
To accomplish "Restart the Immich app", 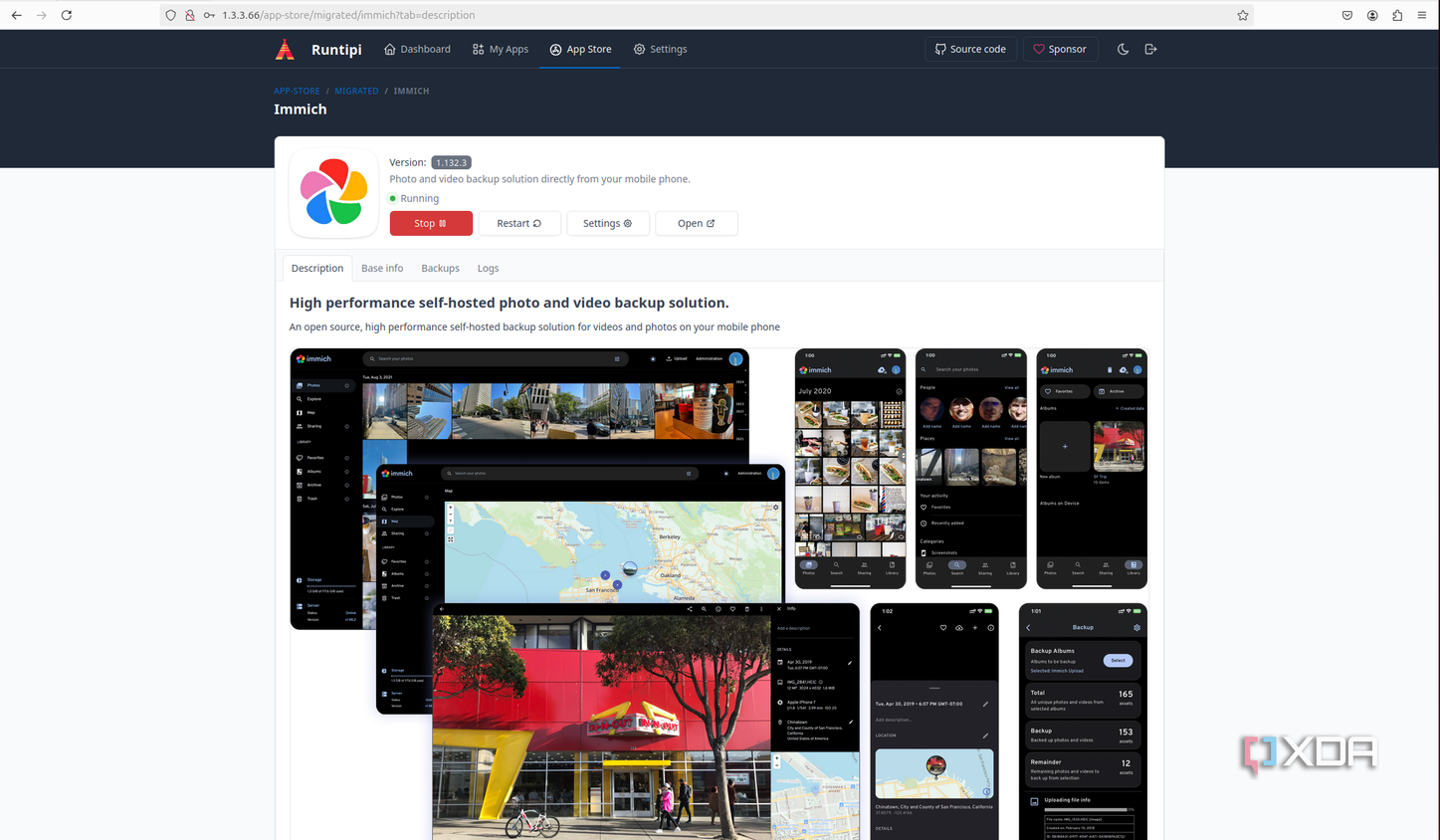I will point(519,223).
